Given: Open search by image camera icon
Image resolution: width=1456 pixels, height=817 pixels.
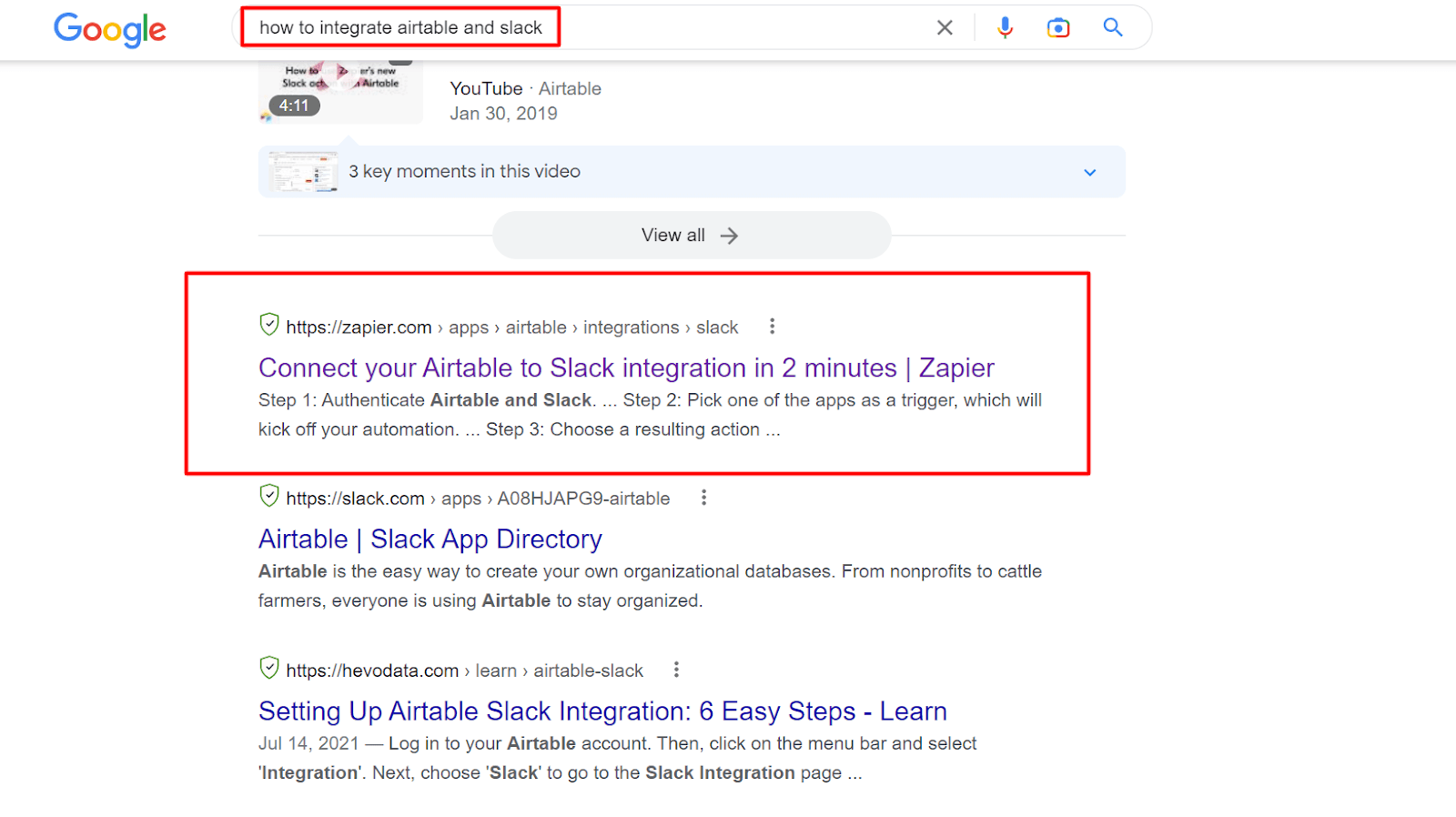Looking at the screenshot, I should (x=1057, y=28).
